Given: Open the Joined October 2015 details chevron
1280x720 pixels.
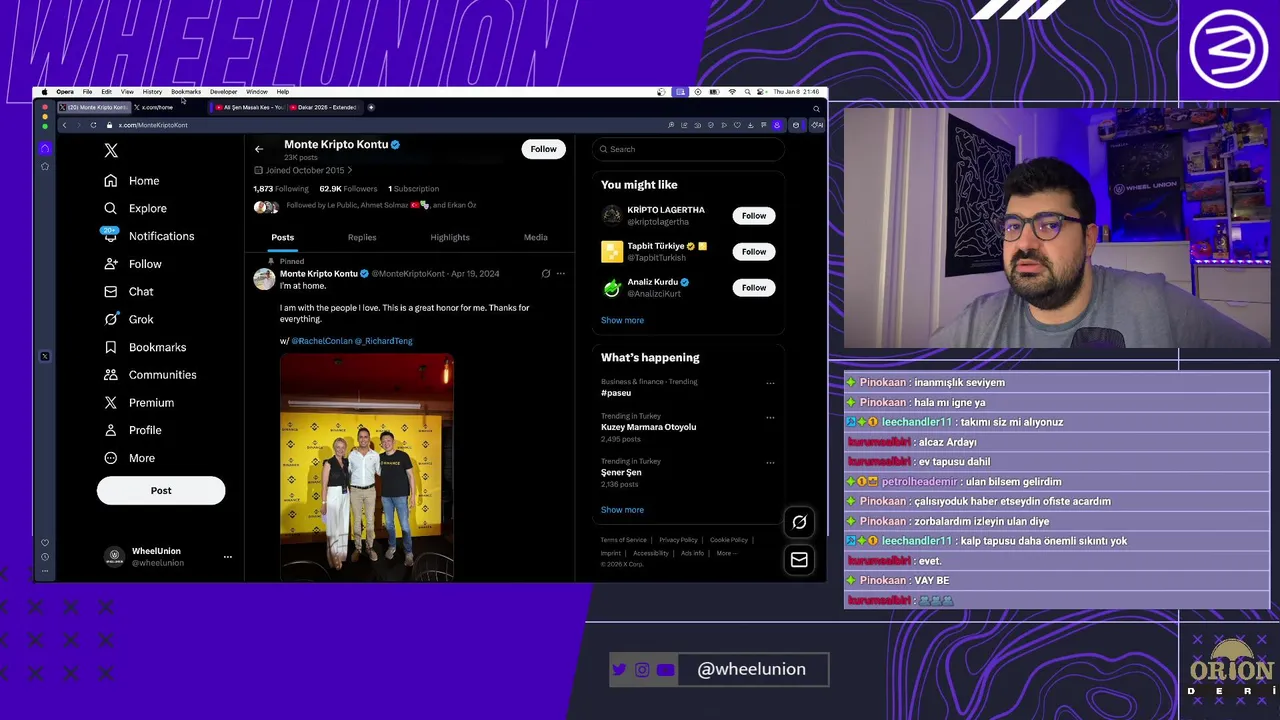Looking at the screenshot, I should pyautogui.click(x=349, y=170).
